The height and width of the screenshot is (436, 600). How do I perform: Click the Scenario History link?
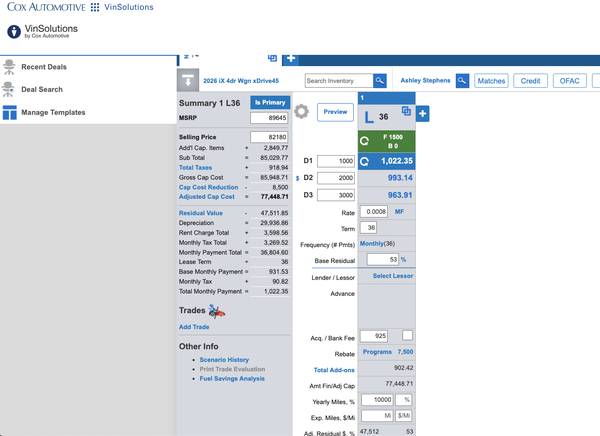(224, 359)
